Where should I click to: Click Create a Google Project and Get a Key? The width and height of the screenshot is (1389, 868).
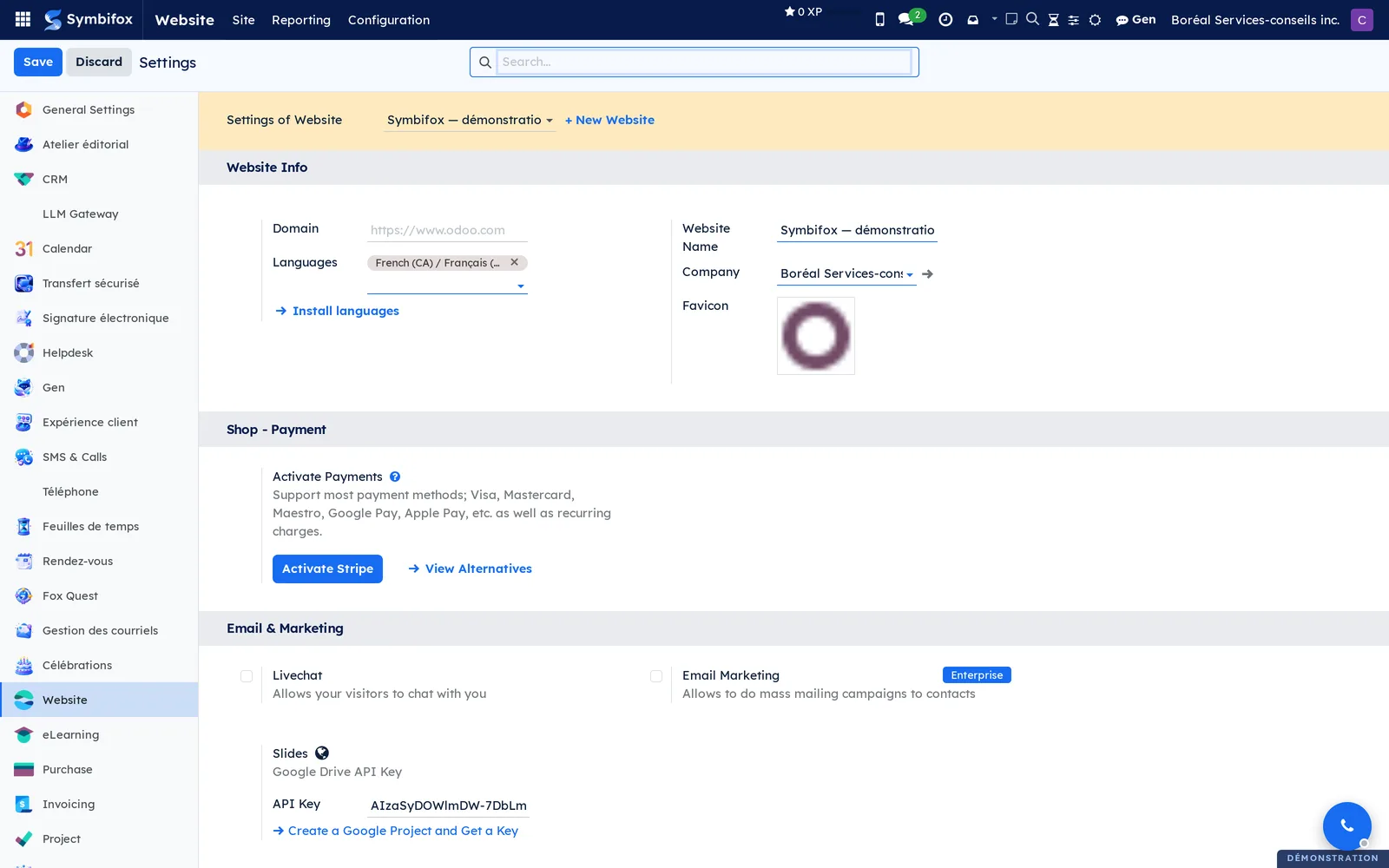click(x=396, y=831)
